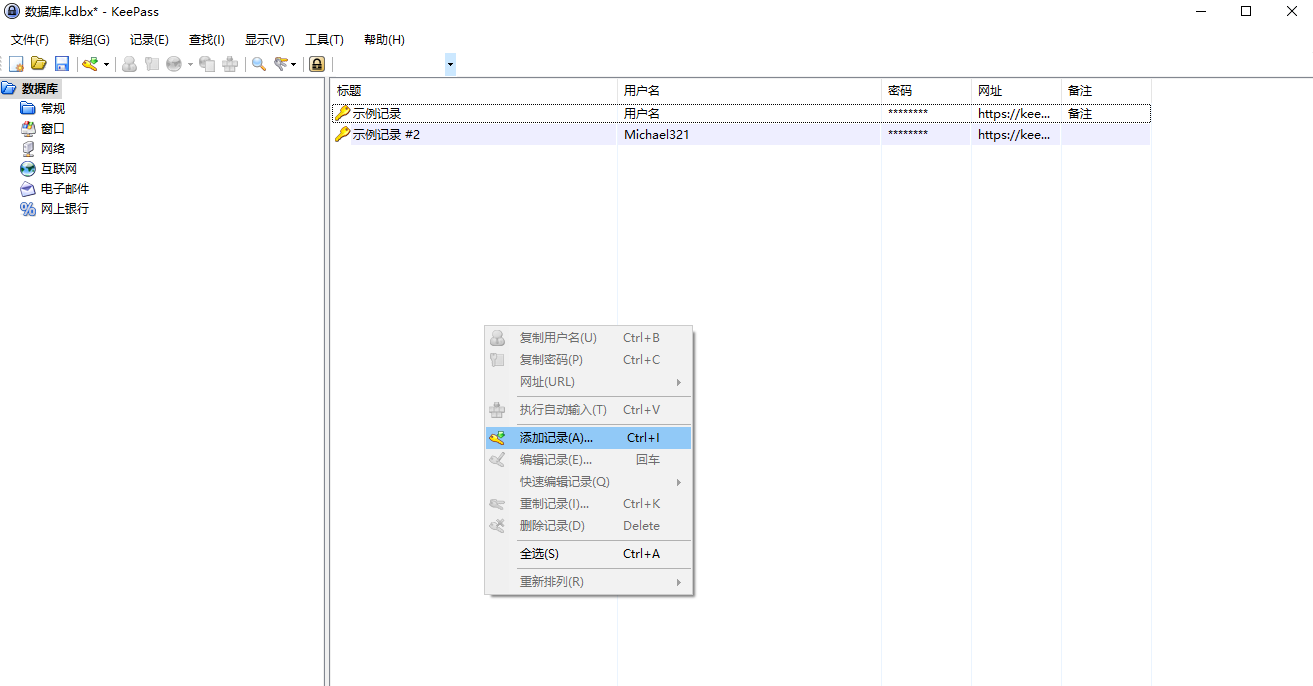
Task: Open the 群组(G) menu
Action: [x=89, y=40]
